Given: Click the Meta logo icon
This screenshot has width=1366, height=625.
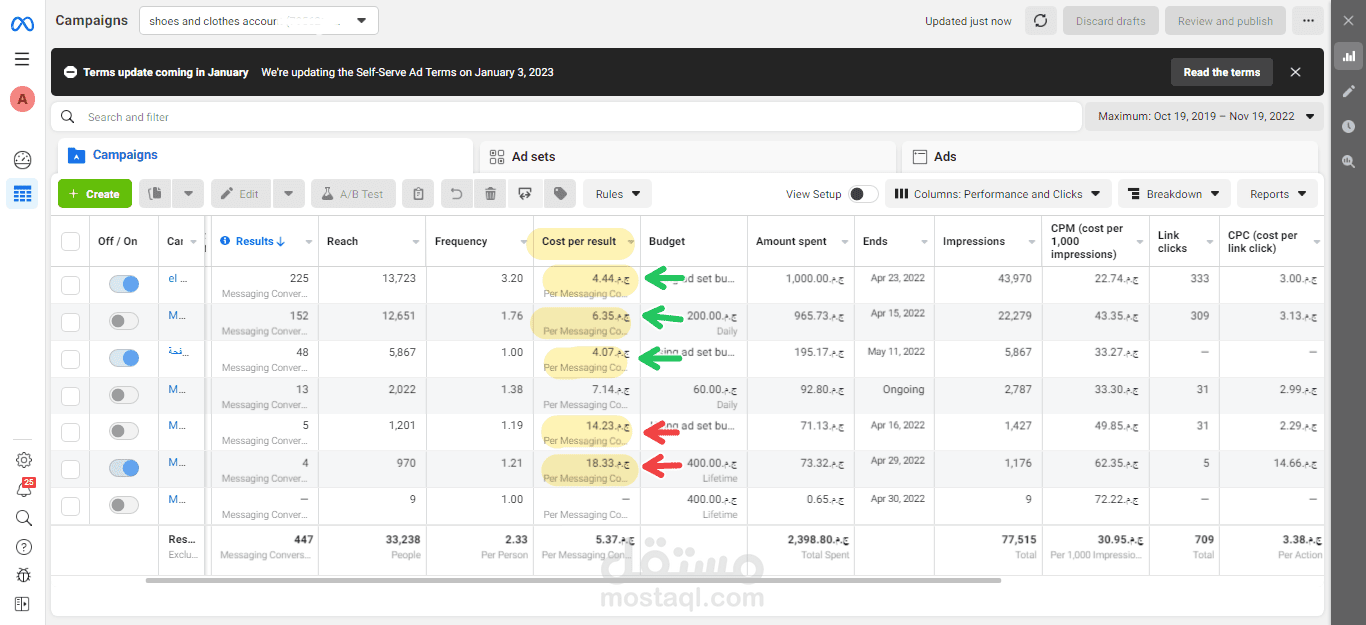Looking at the screenshot, I should (22, 24).
